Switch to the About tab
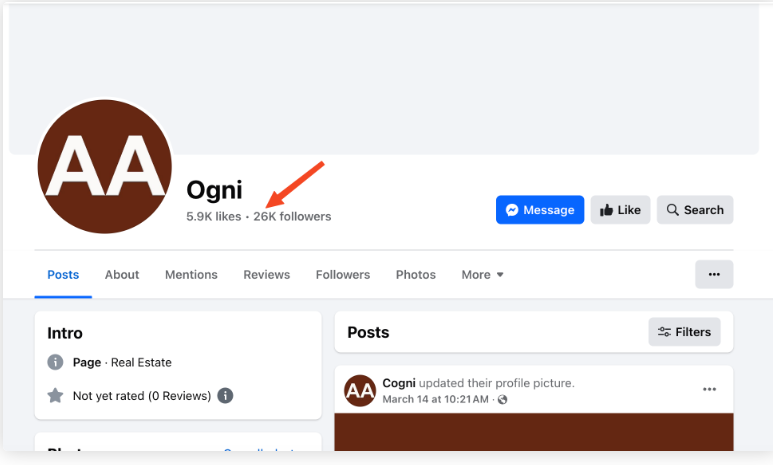The height and width of the screenshot is (465, 773). [122, 275]
